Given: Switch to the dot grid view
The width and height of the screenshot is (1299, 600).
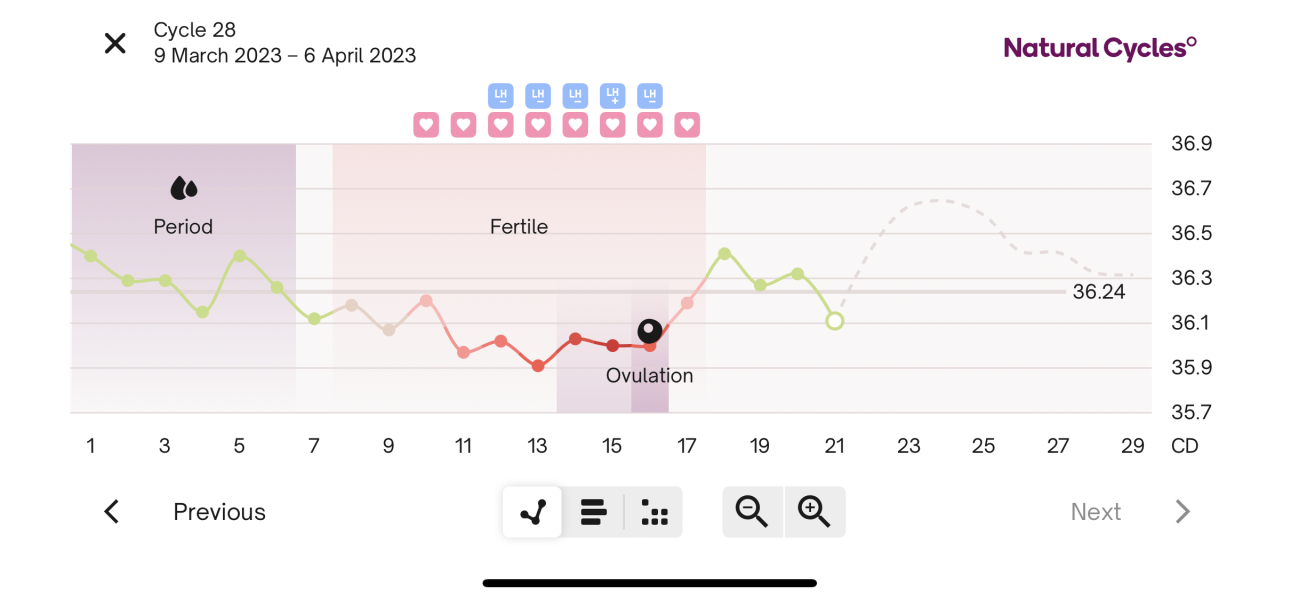Looking at the screenshot, I should click(x=654, y=512).
